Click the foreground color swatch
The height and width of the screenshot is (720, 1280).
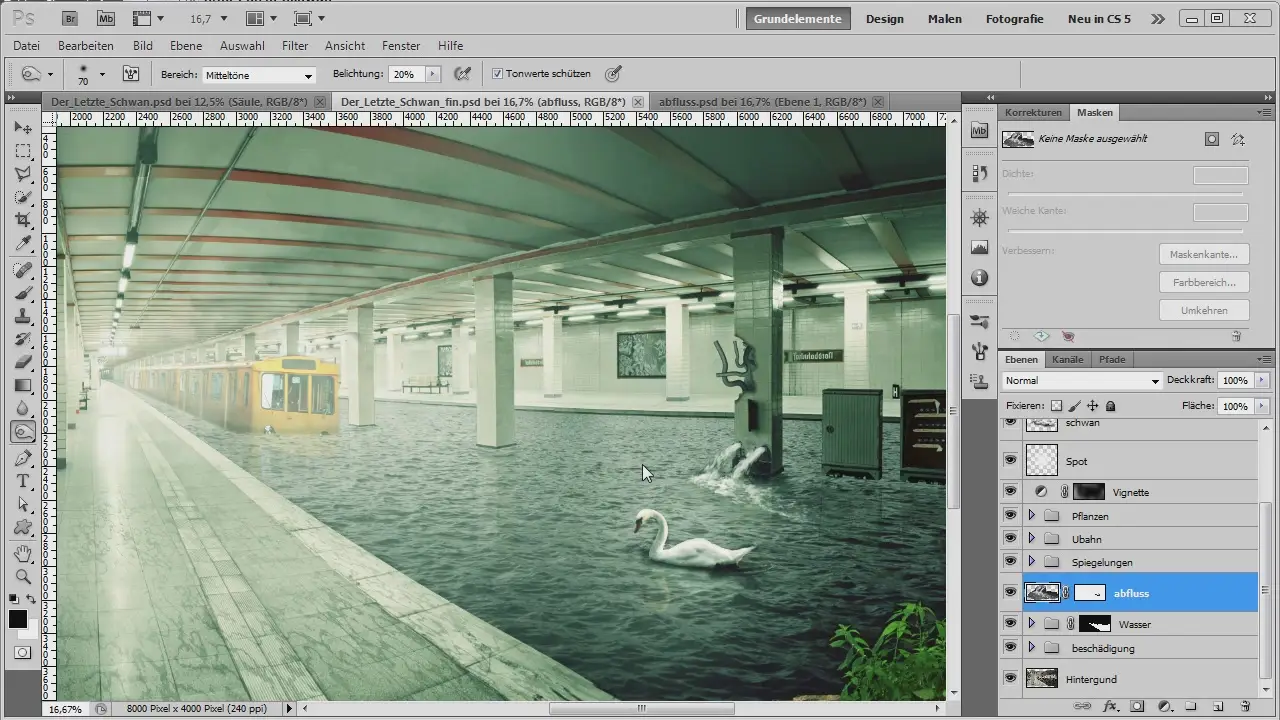coord(18,620)
